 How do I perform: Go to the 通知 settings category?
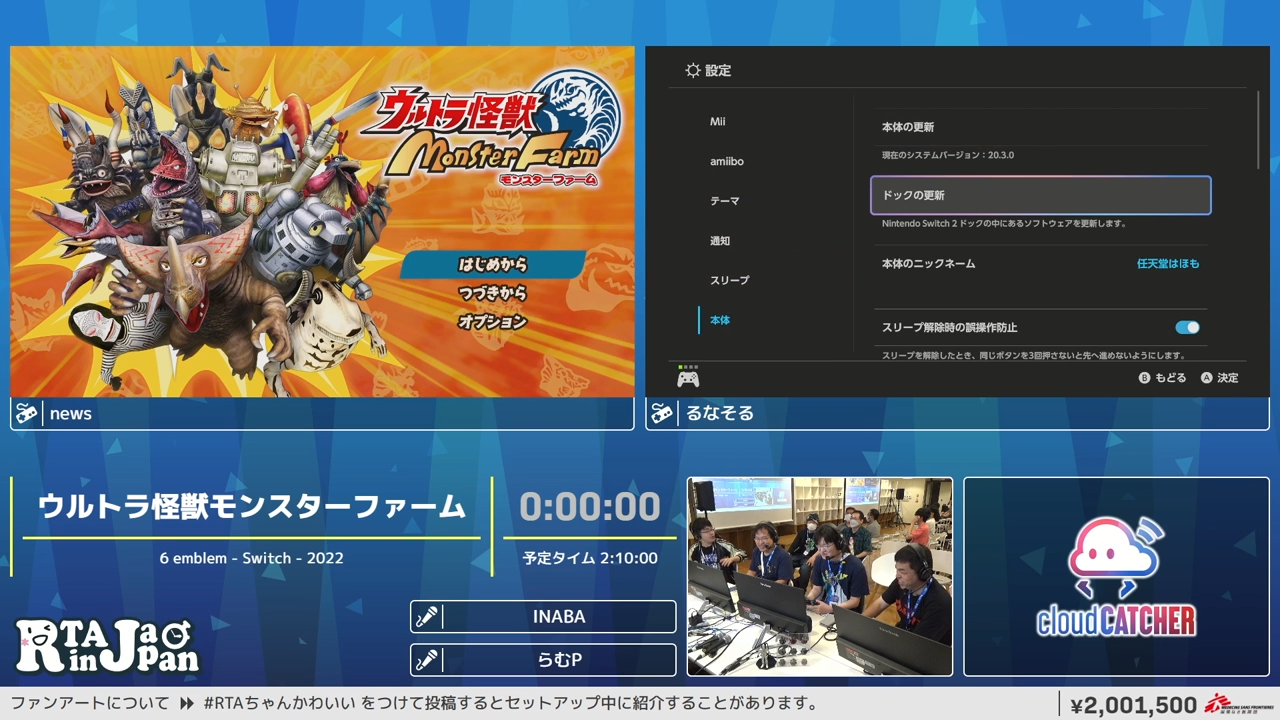[x=720, y=241]
